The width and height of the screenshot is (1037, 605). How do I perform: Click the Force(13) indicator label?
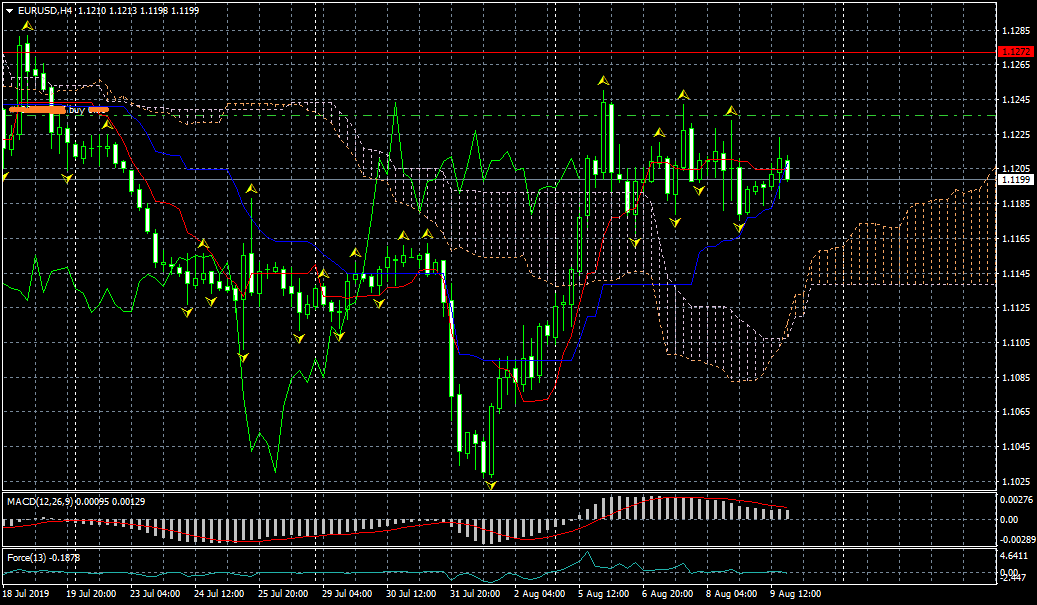pos(25,556)
